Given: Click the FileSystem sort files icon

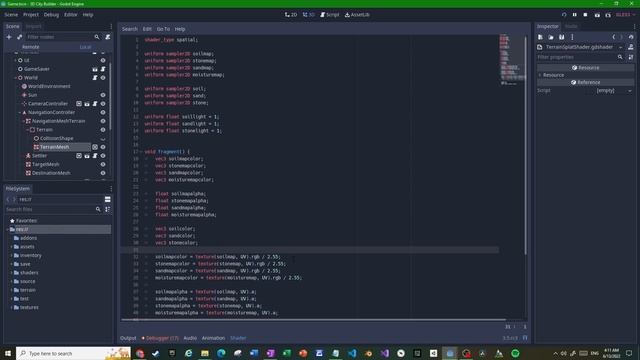Looking at the screenshot, I should click(108, 209).
